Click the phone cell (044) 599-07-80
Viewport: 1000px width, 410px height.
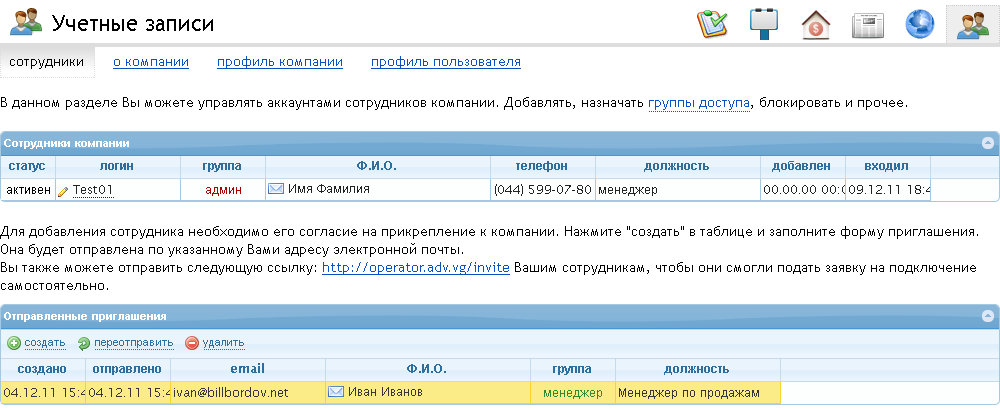[543, 189]
